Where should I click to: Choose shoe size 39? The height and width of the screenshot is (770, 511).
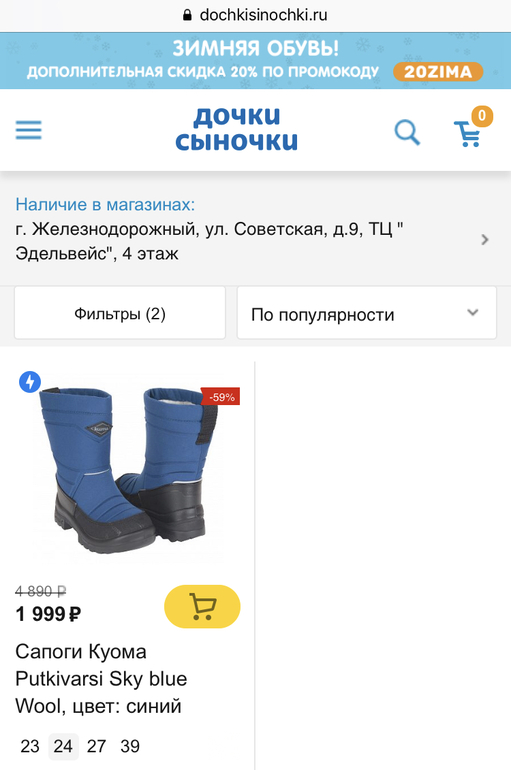click(130, 746)
